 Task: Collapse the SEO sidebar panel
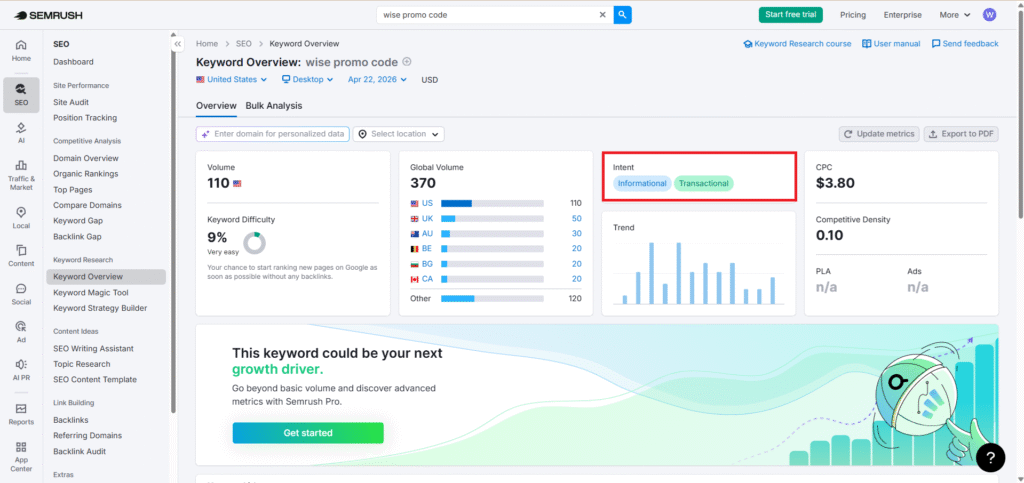(x=178, y=44)
